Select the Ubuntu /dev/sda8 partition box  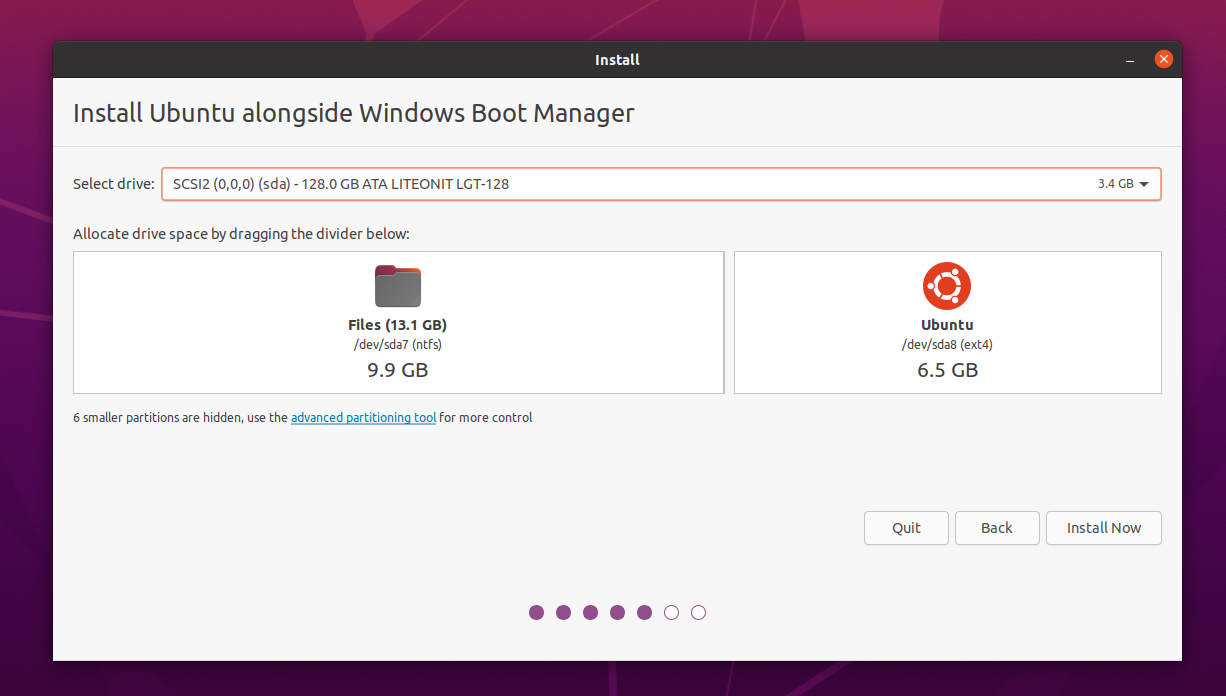tap(948, 322)
